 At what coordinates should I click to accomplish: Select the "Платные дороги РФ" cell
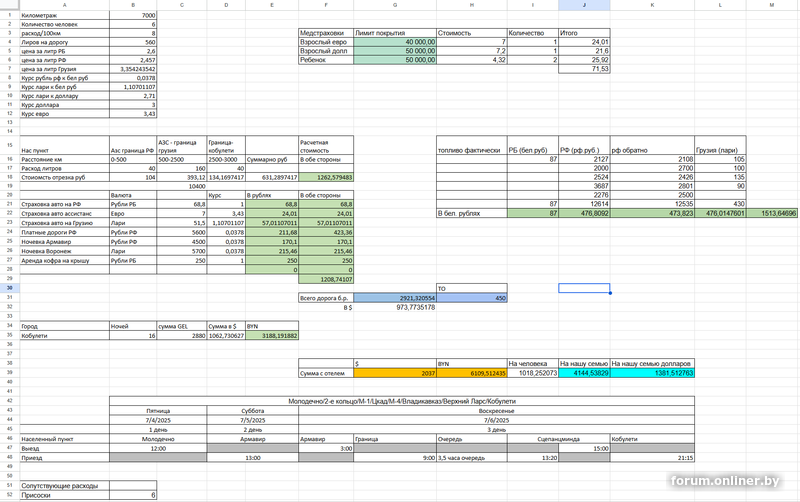(x=64, y=232)
